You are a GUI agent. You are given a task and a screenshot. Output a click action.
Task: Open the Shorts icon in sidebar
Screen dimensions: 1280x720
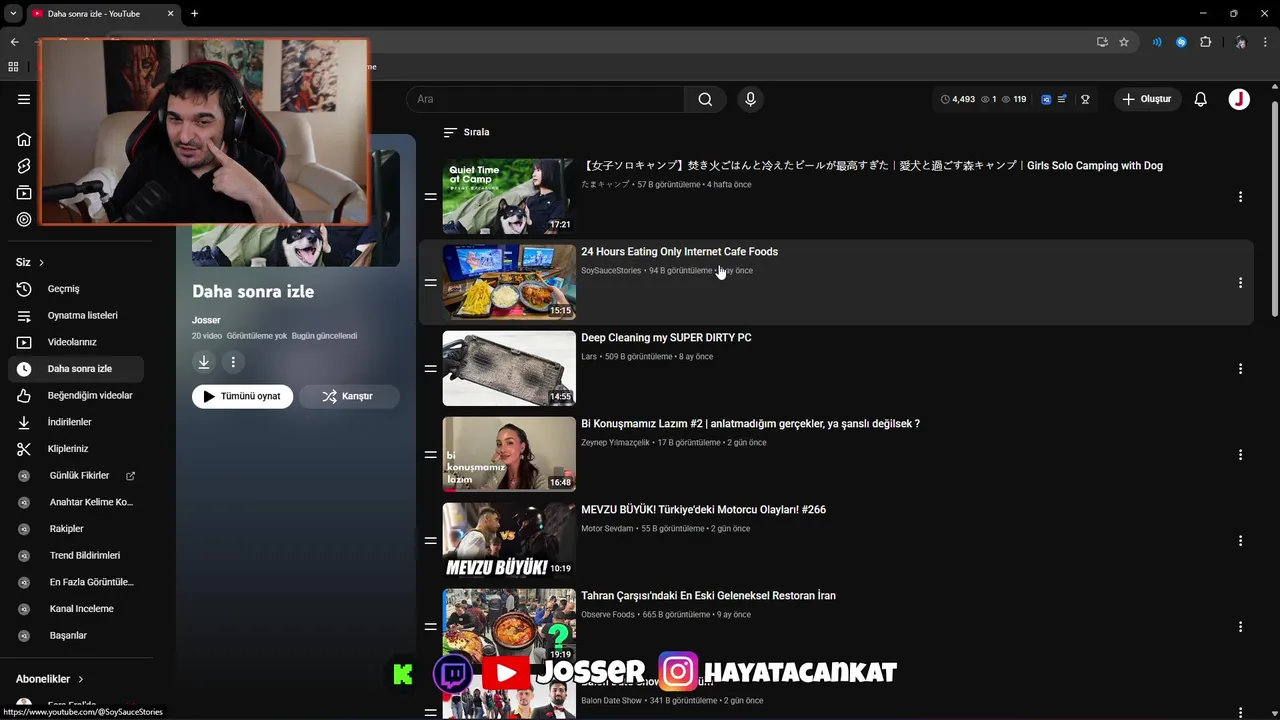pyautogui.click(x=24, y=166)
